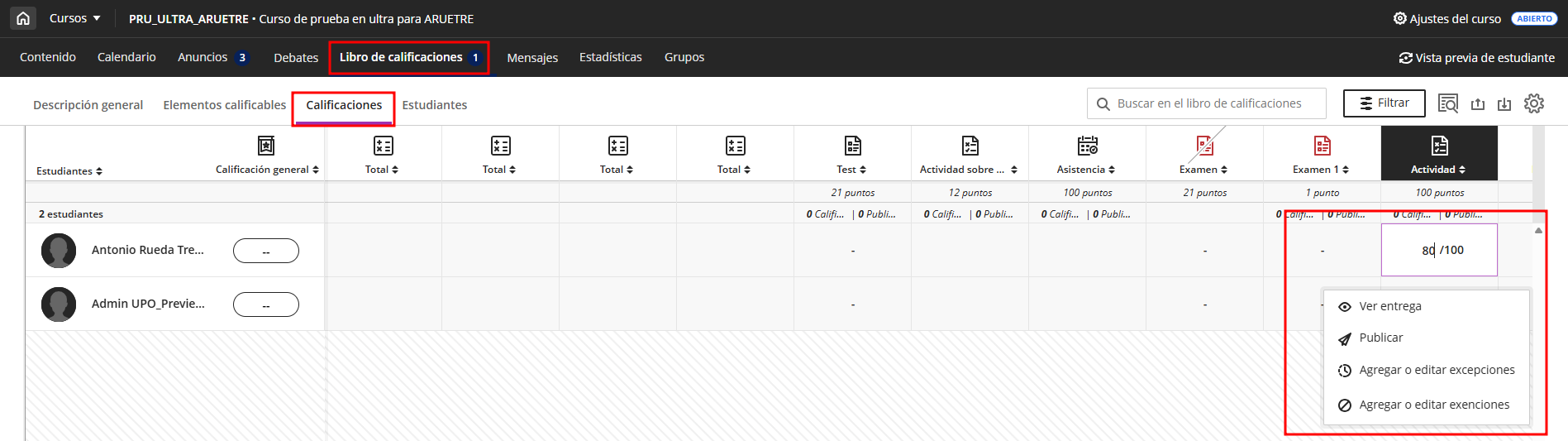This screenshot has height=441, width=1568.
Task: Expand the Cursos dropdown
Action: [74, 18]
